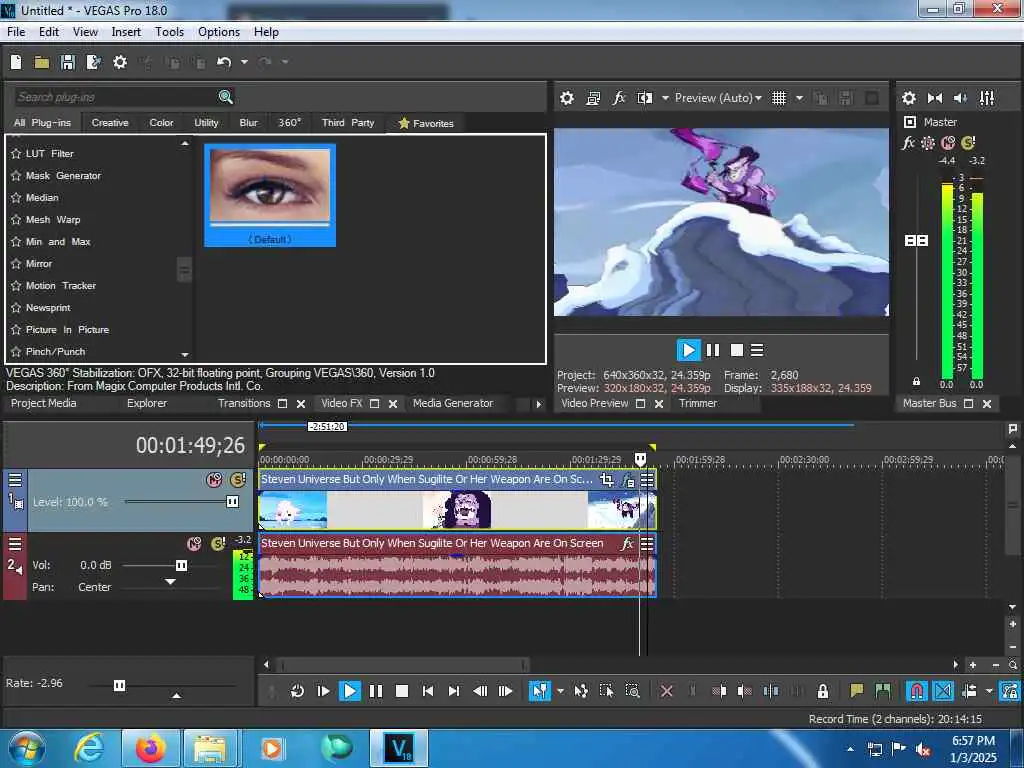Toggle loop playback in transport bar
1024x768 pixels.
tap(297, 691)
